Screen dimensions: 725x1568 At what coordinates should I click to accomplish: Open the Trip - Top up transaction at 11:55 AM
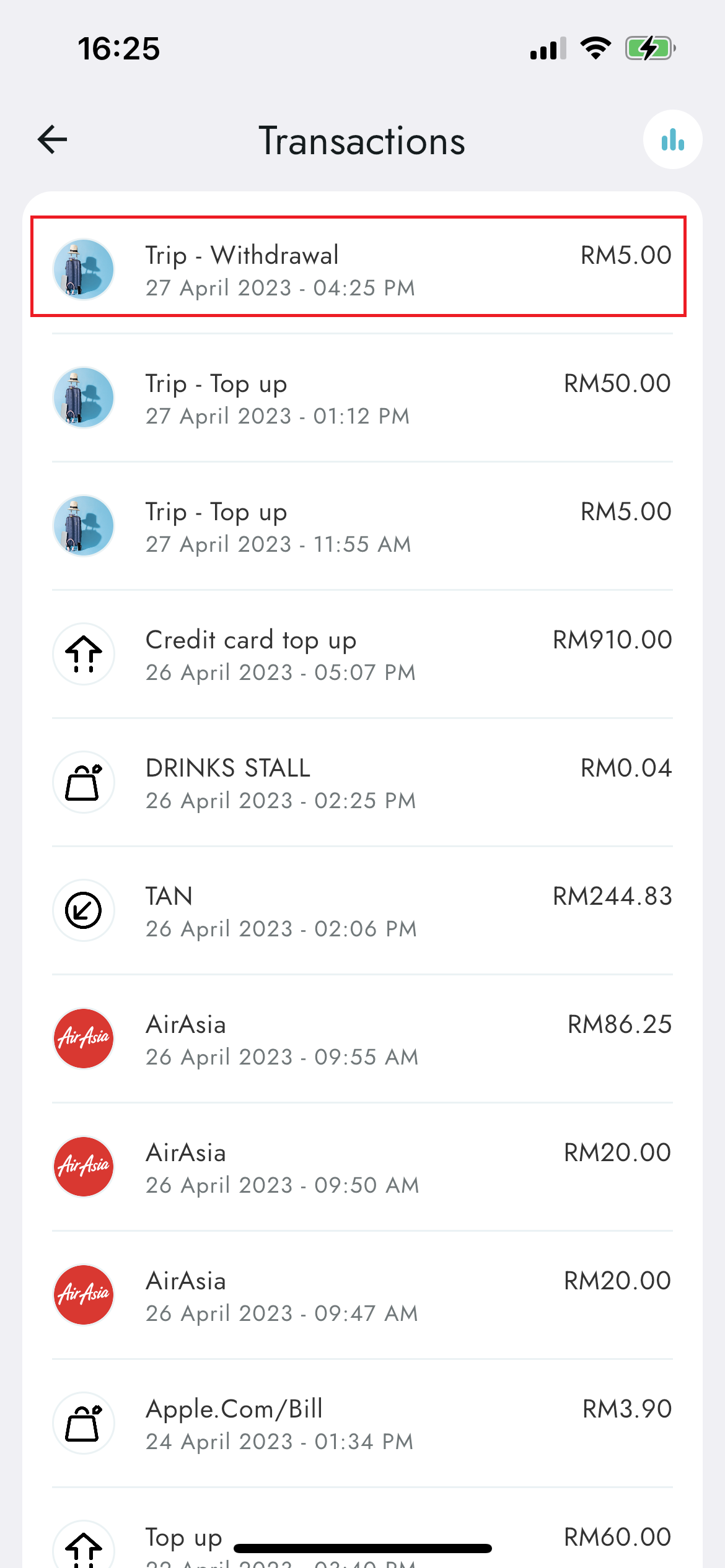[362, 526]
